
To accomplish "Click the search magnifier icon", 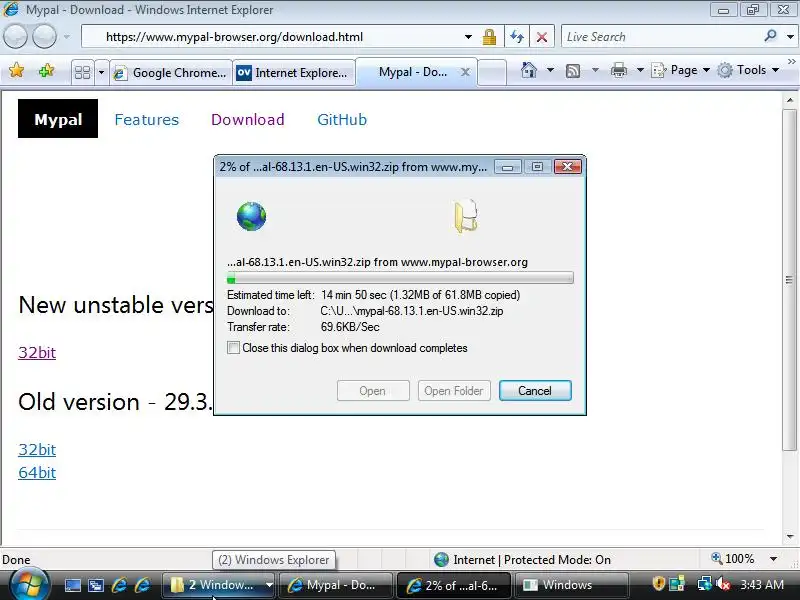I will (x=770, y=36).
